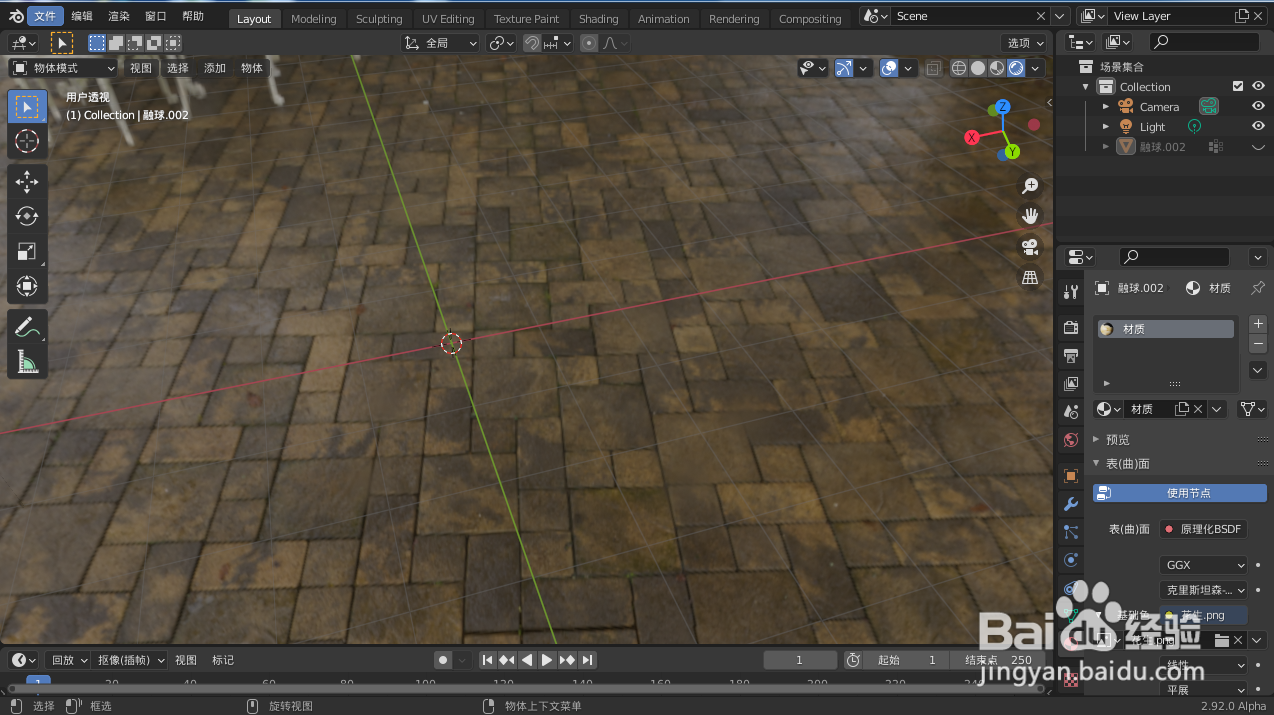This screenshot has height=715, width=1274.
Task: Enable the magnet snapping toggle
Action: click(x=531, y=42)
